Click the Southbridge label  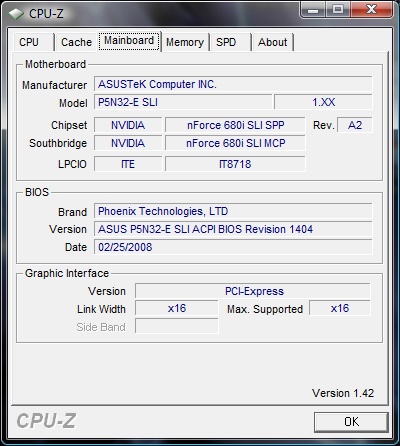58,143
